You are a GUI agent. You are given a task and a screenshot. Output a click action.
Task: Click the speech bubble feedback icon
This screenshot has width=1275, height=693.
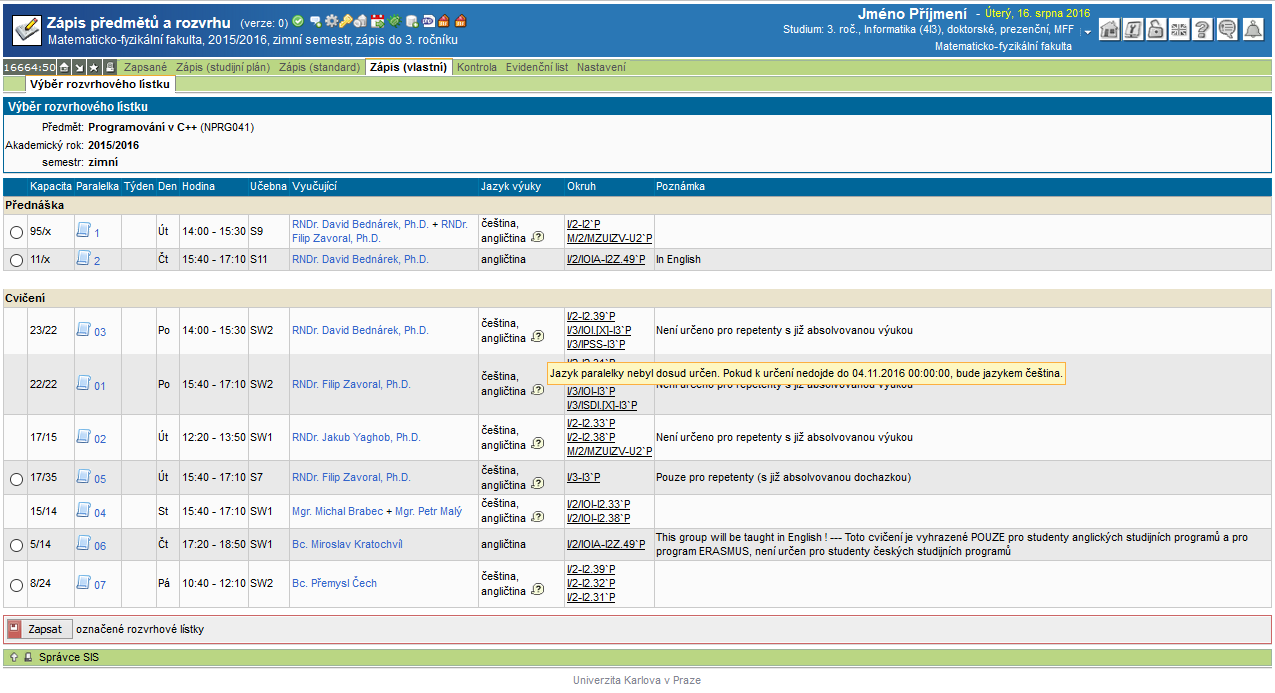(x=1228, y=30)
